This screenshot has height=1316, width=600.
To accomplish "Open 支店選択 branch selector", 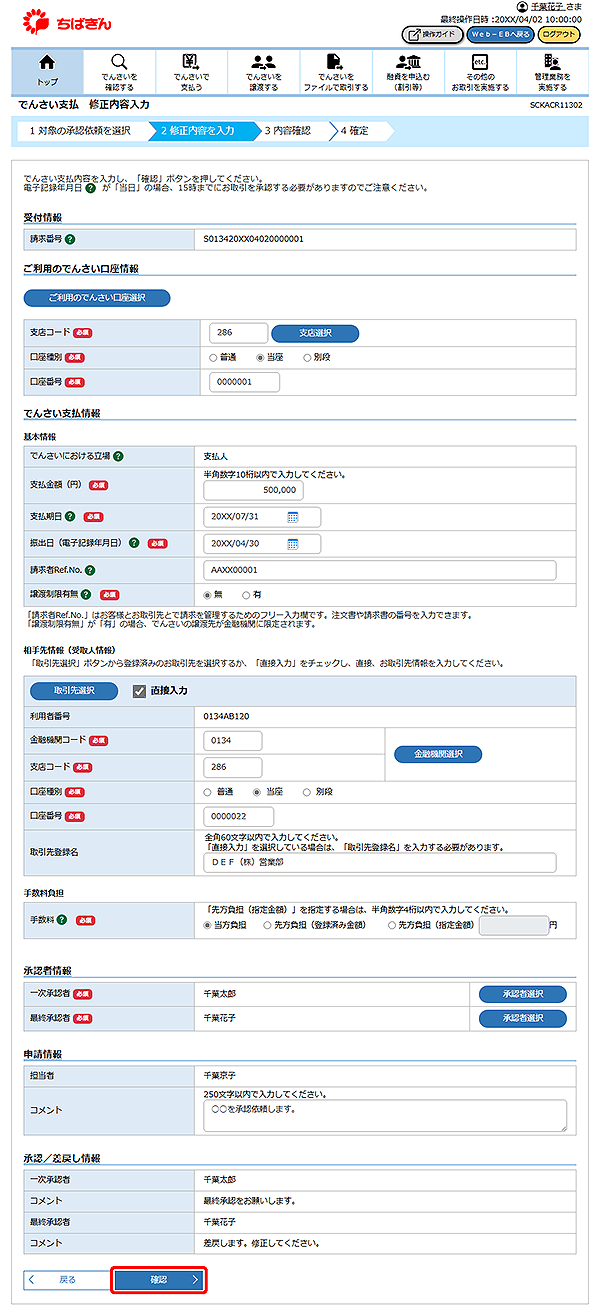I will point(314,333).
